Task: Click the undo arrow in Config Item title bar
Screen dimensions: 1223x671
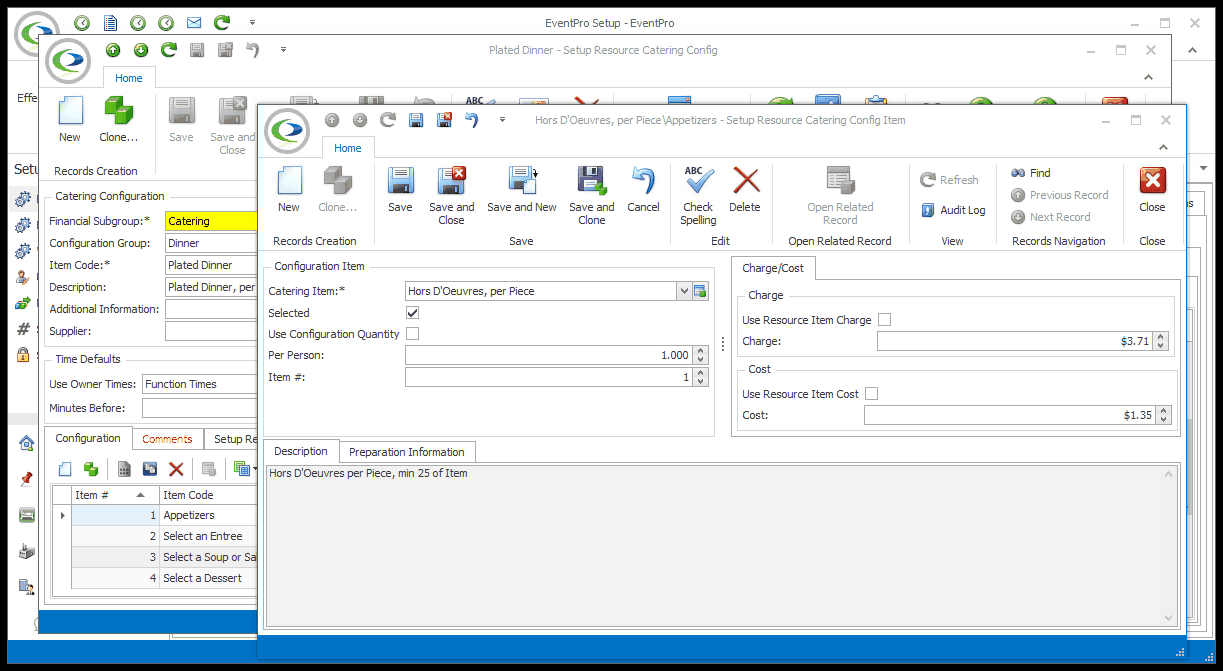Action: tap(471, 120)
